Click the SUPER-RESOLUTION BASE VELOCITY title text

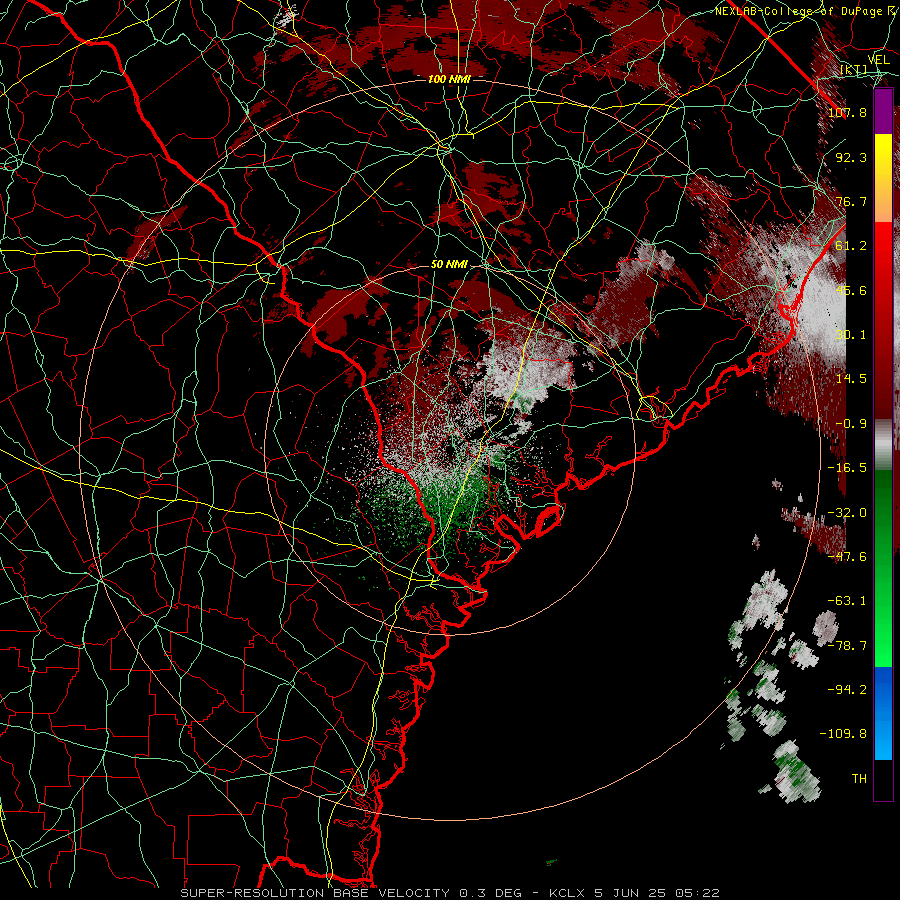[317, 893]
